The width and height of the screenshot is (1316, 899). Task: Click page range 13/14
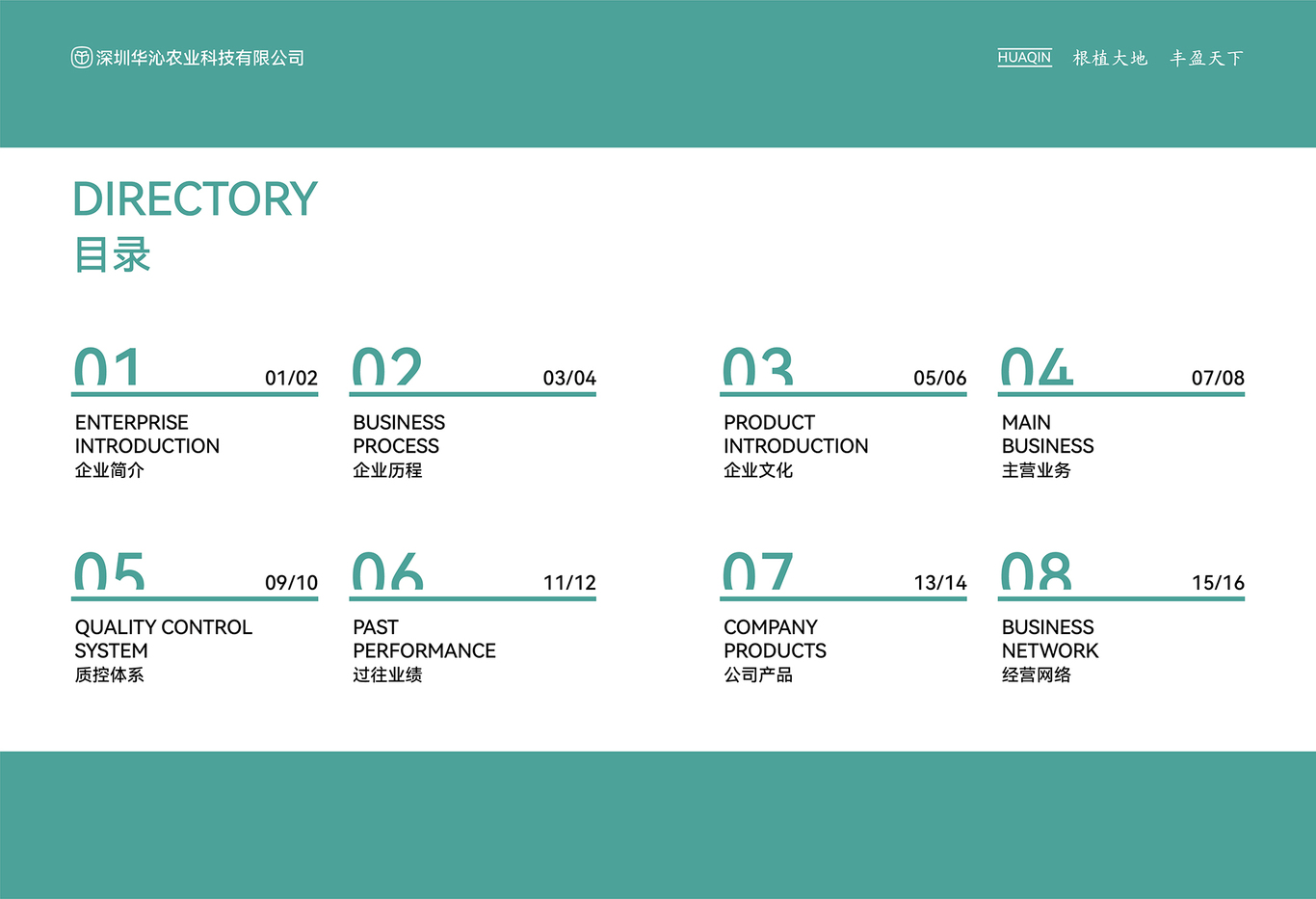tap(940, 583)
